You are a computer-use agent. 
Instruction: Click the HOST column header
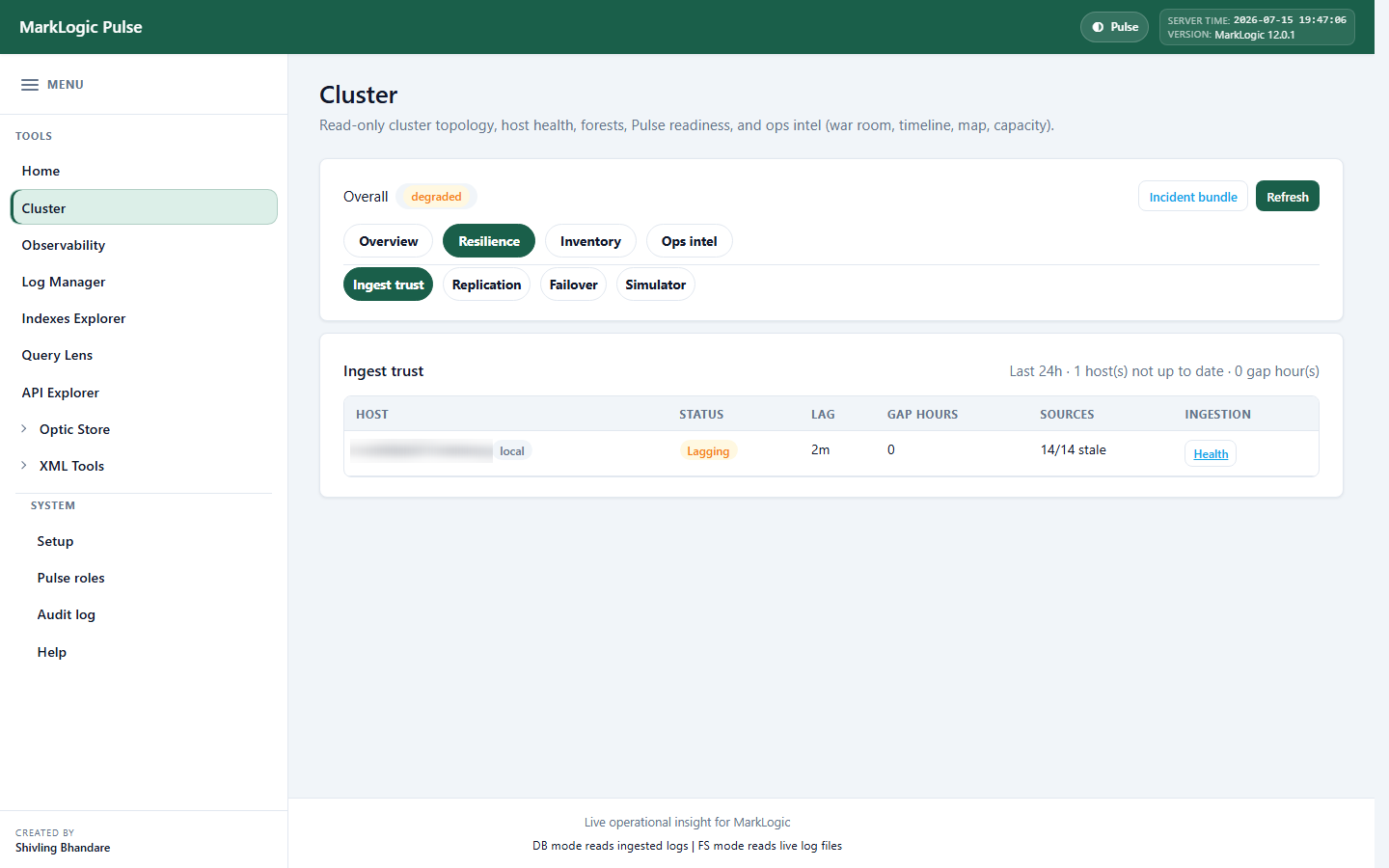[x=372, y=415]
